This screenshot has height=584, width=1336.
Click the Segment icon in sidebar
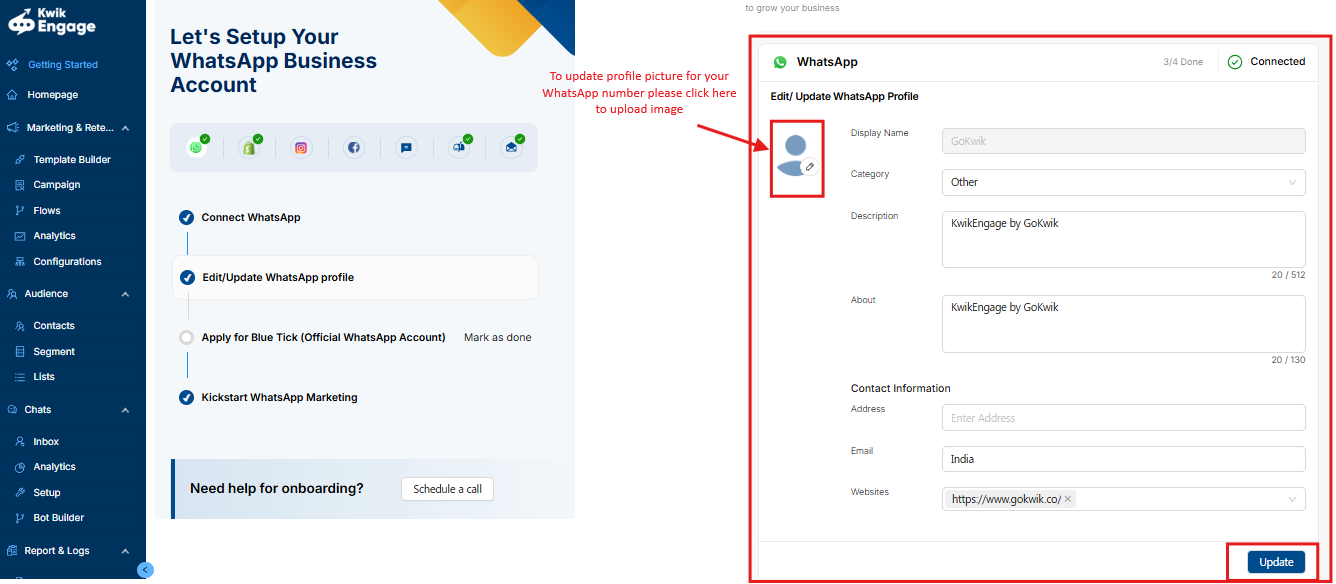[21, 352]
